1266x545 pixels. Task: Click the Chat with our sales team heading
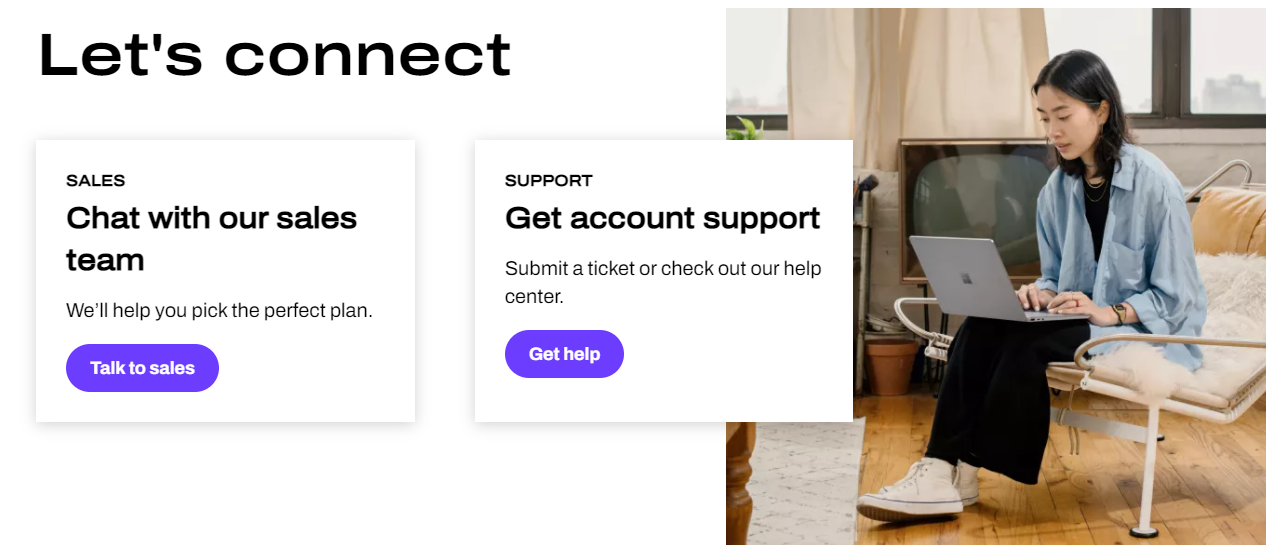pyautogui.click(x=211, y=238)
